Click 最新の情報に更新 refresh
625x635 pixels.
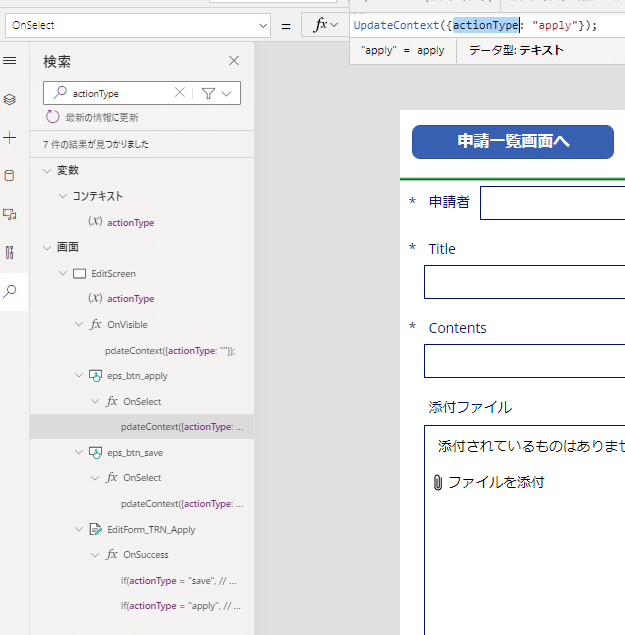point(92,117)
